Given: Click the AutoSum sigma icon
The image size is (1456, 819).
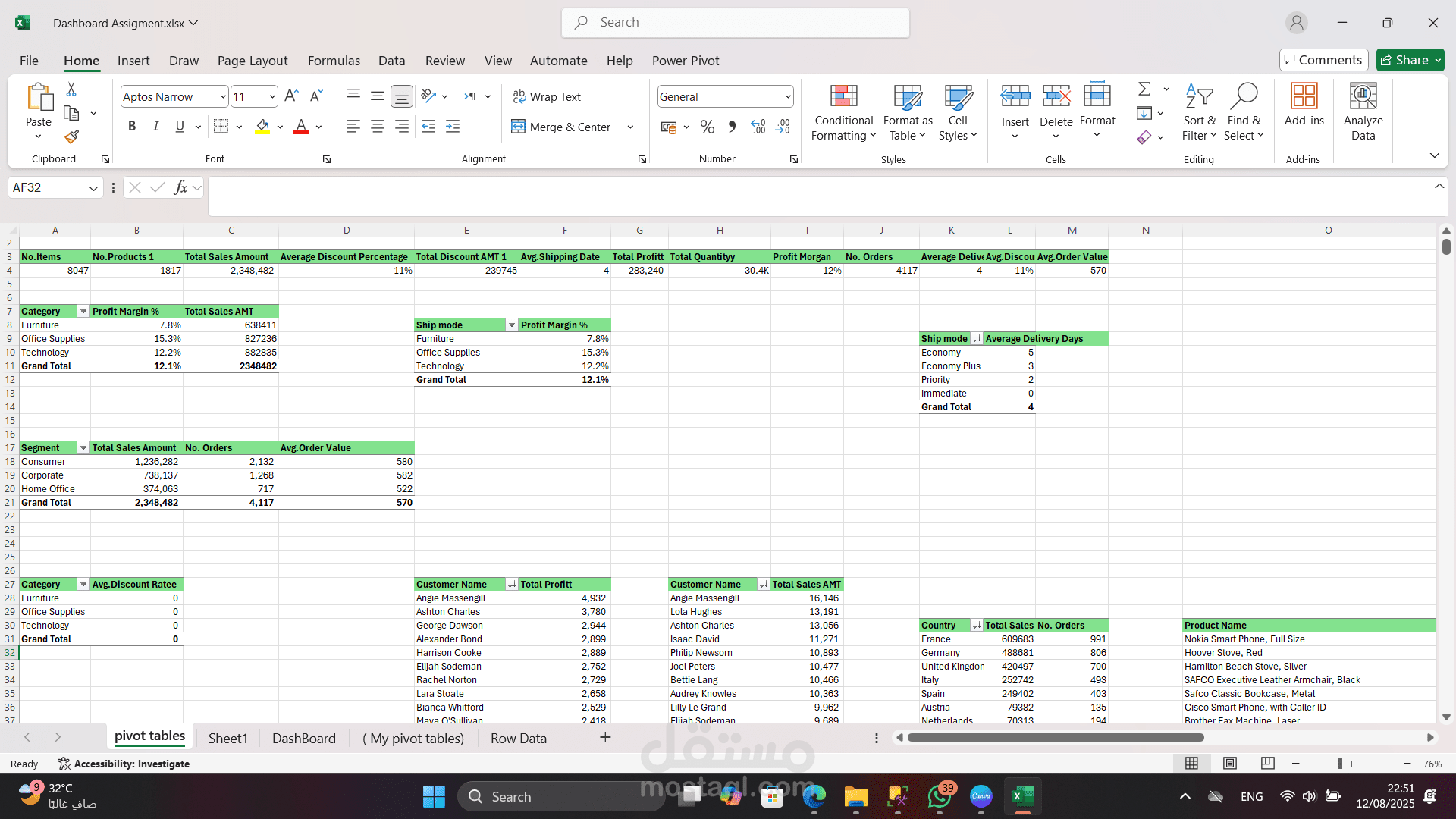Looking at the screenshot, I should point(1144,89).
